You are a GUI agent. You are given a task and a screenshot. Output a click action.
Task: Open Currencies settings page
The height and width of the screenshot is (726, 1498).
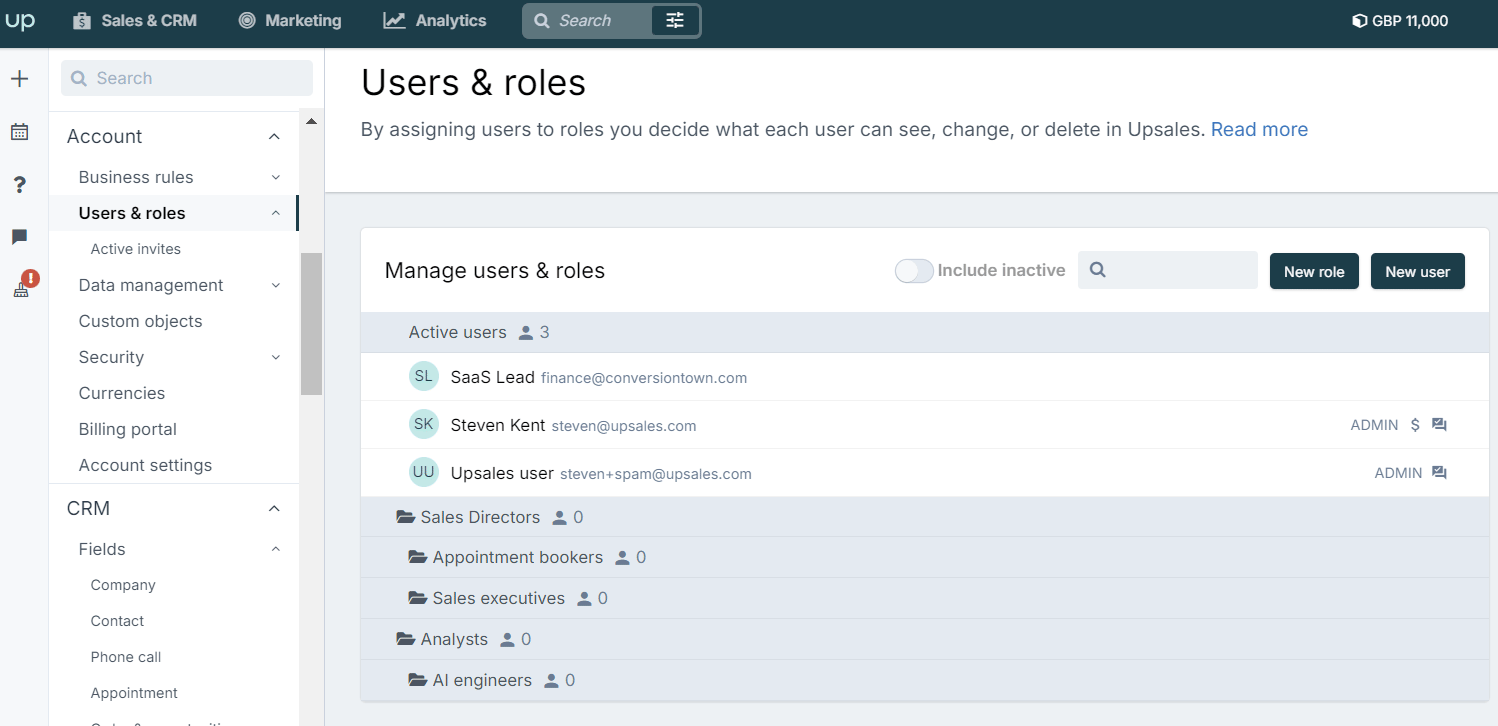point(122,393)
